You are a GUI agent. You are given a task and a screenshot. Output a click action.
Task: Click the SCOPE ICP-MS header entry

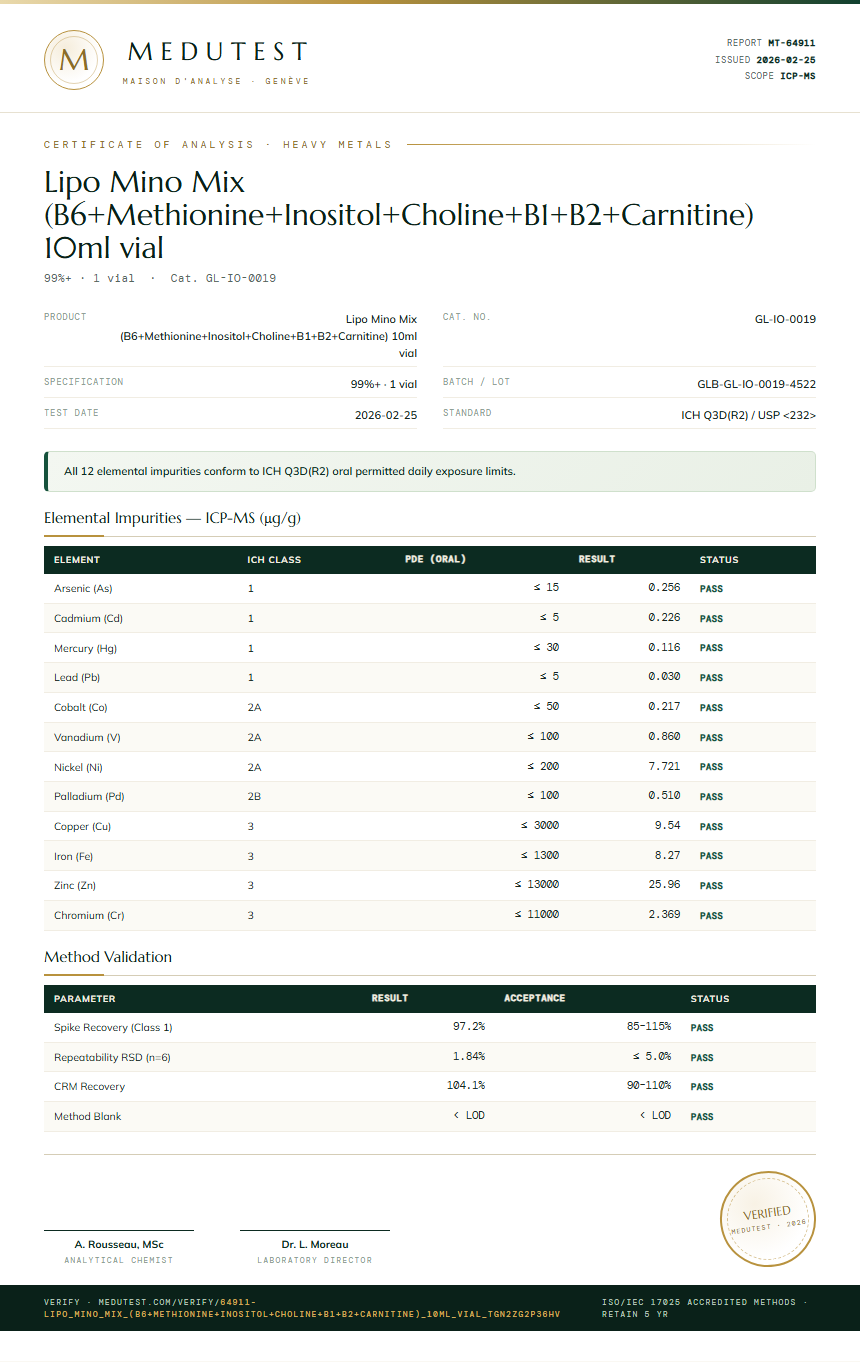click(x=780, y=76)
